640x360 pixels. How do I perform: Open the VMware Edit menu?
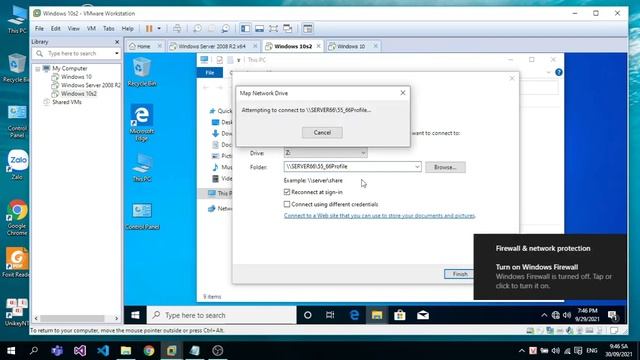point(56,29)
